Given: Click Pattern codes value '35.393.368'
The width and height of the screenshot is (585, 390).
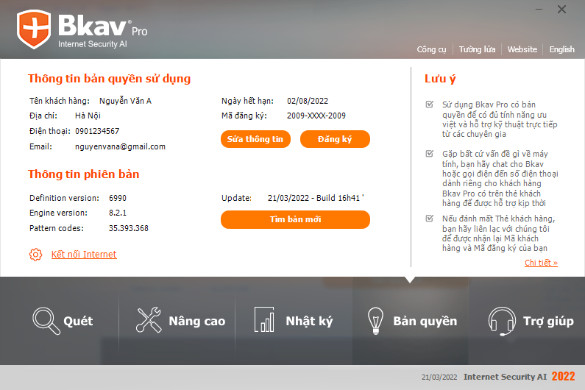Looking at the screenshot, I should pos(128,228).
